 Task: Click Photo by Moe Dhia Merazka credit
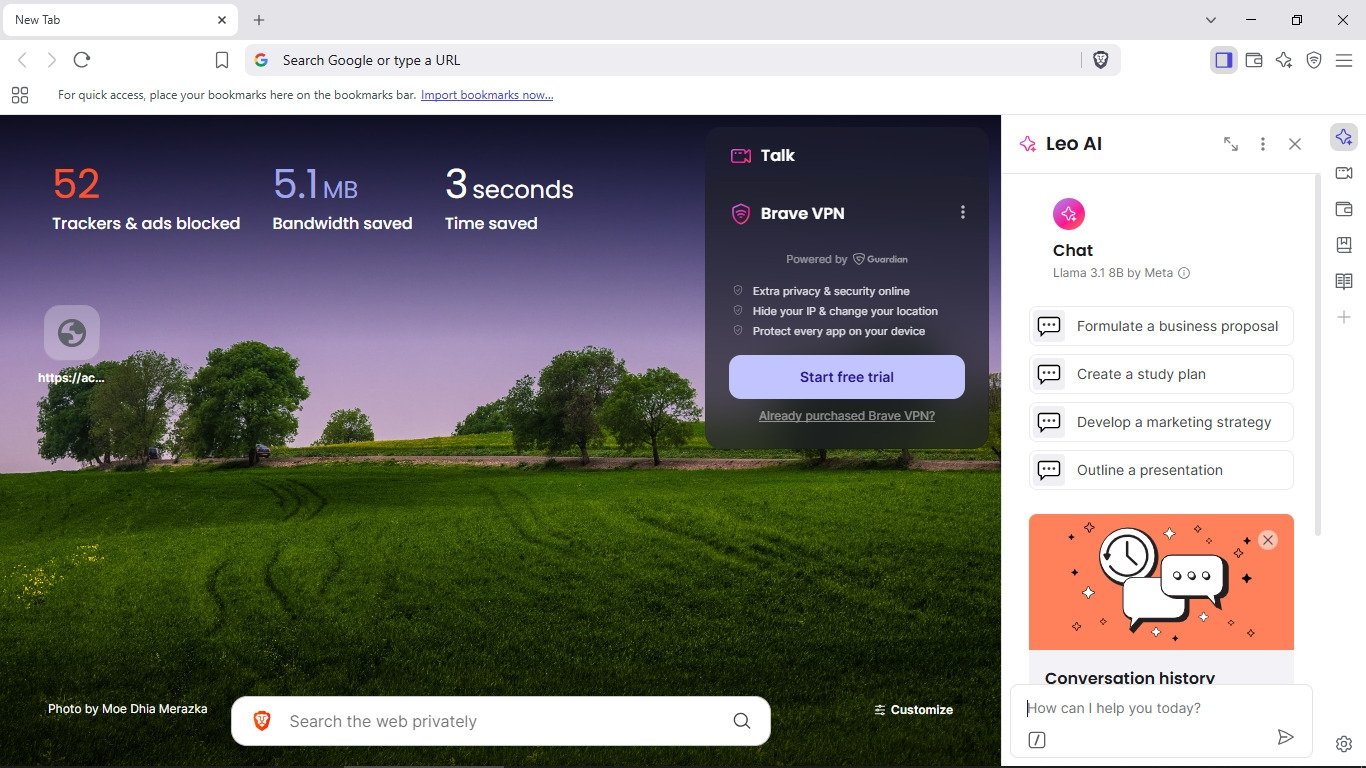128,709
